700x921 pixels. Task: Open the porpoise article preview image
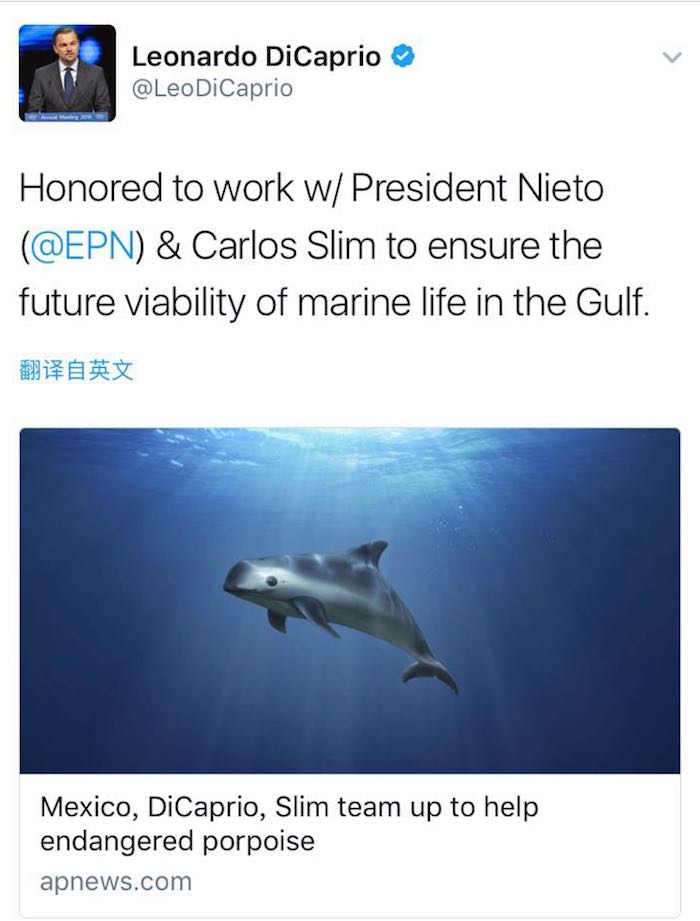pos(349,600)
